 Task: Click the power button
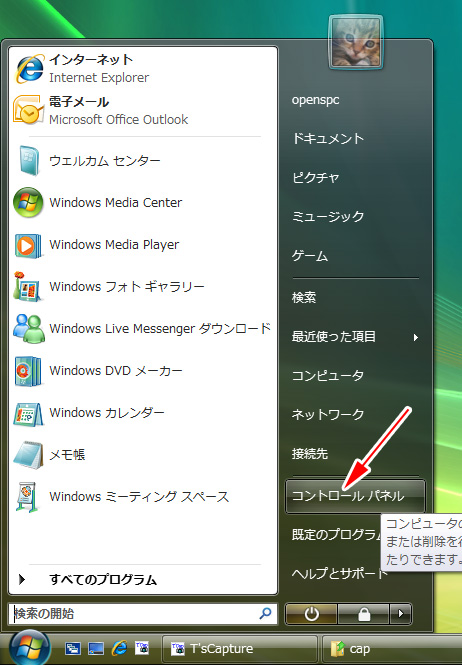311,614
